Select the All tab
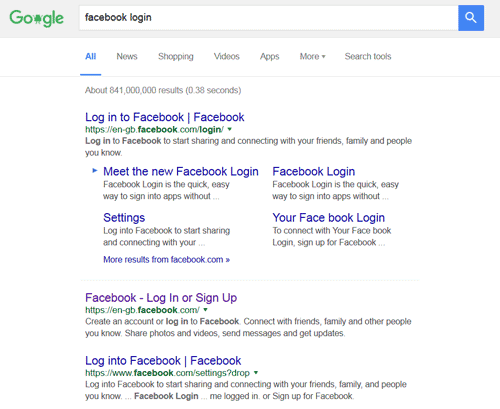 point(91,56)
